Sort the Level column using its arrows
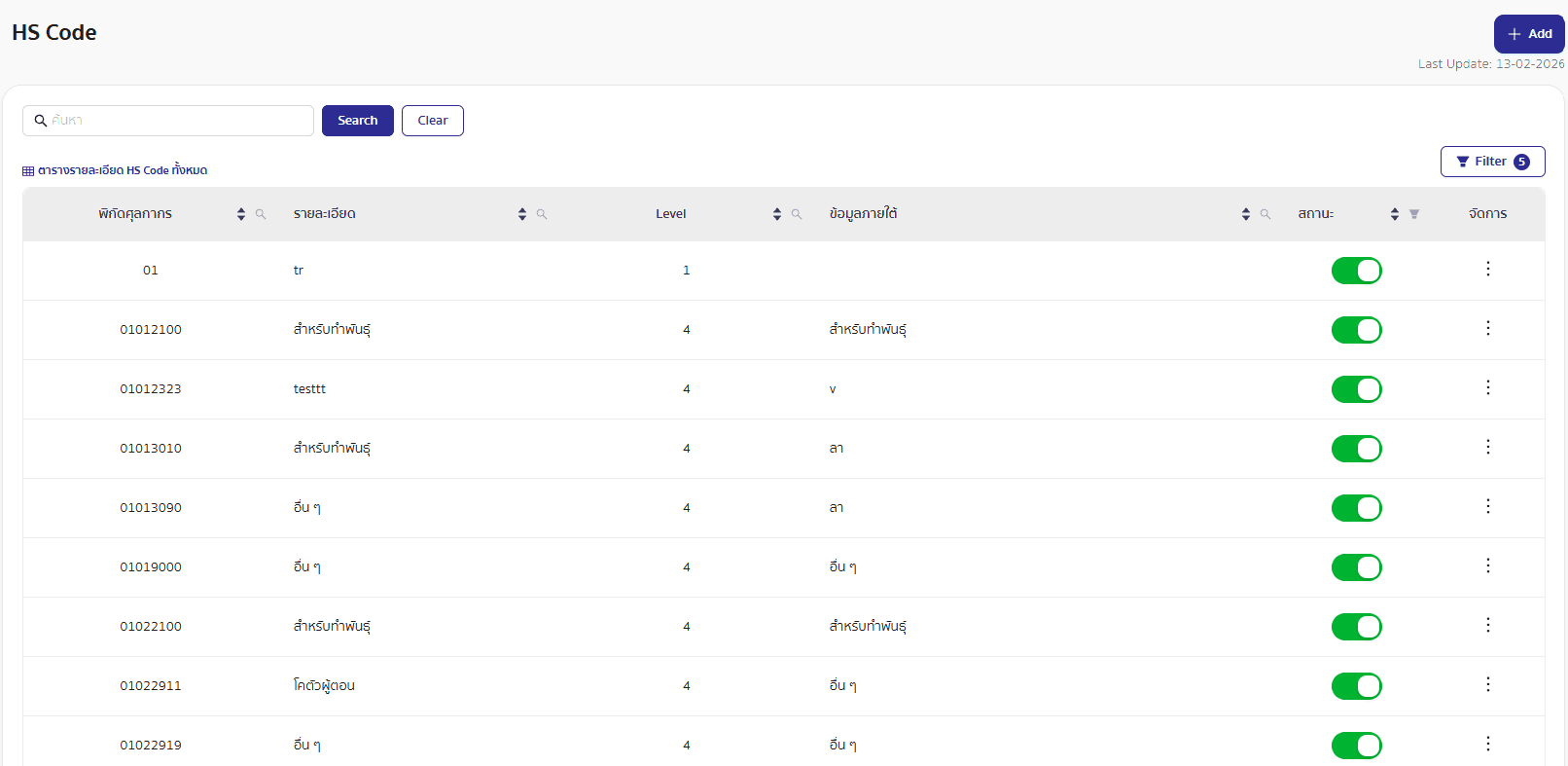The width and height of the screenshot is (1568, 766). (777, 214)
